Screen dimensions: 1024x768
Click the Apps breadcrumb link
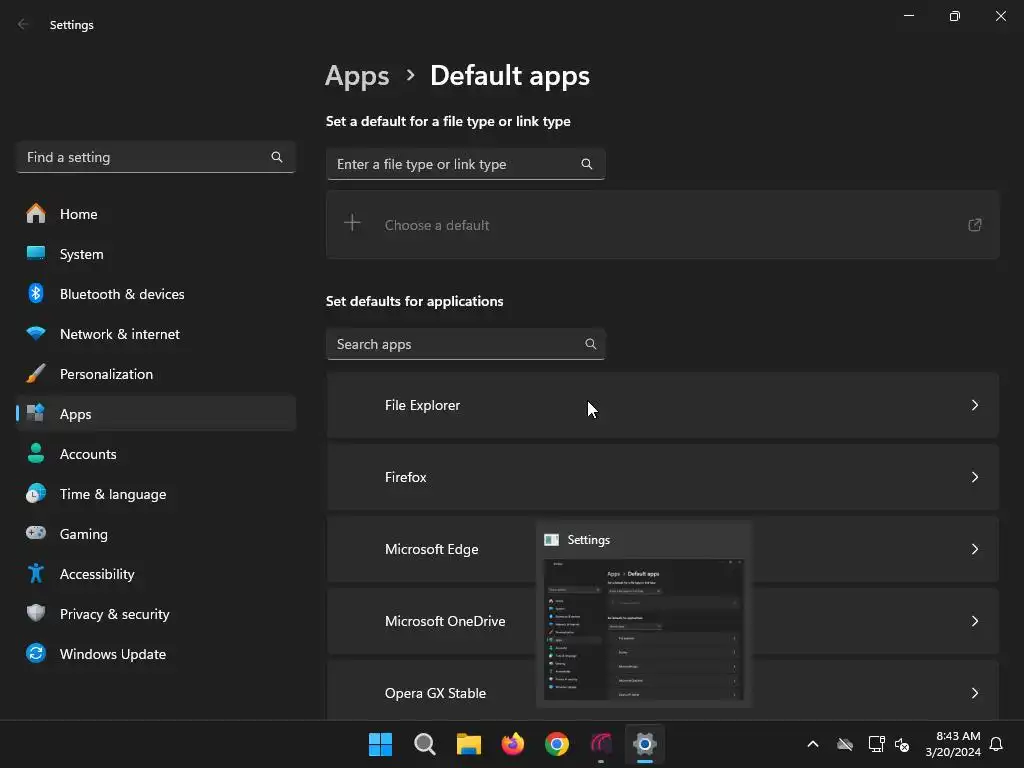(x=357, y=76)
